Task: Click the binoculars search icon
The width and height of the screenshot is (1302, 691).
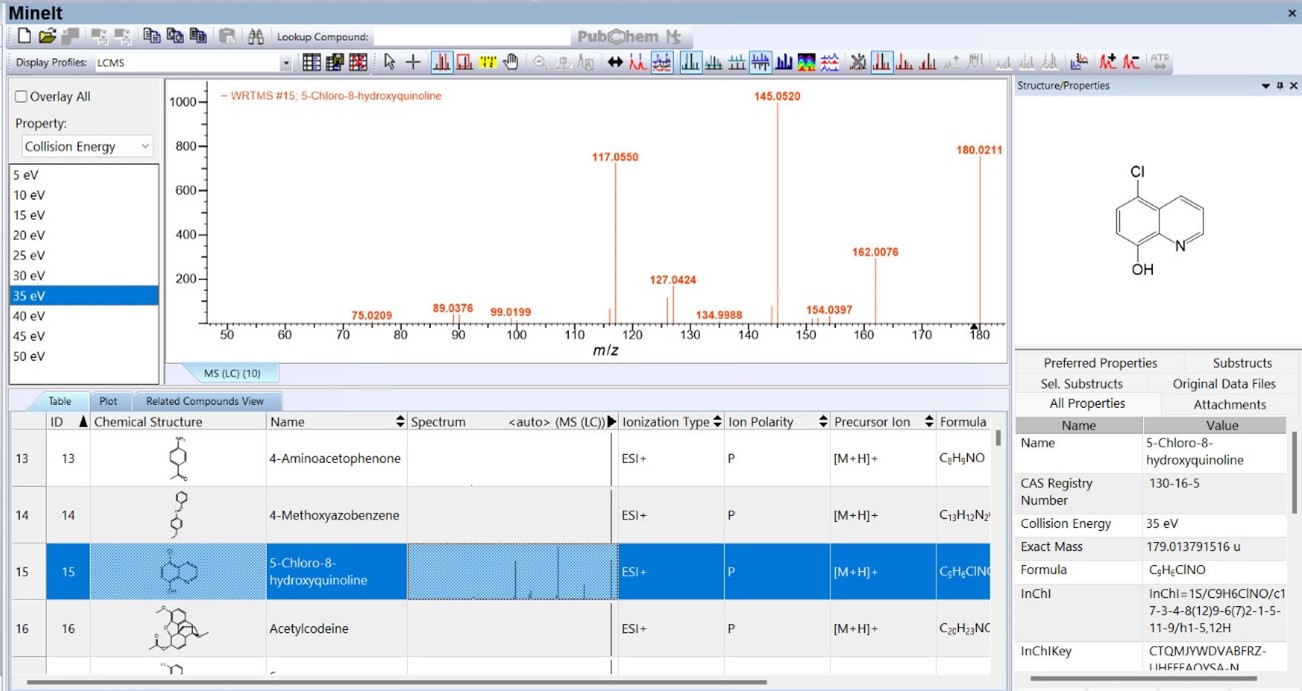Action: (256, 37)
